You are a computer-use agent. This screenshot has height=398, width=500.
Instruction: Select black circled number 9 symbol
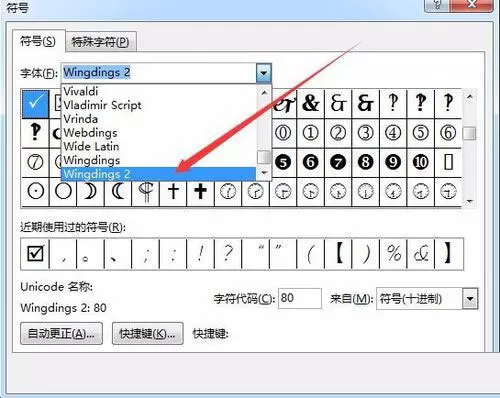click(393, 163)
